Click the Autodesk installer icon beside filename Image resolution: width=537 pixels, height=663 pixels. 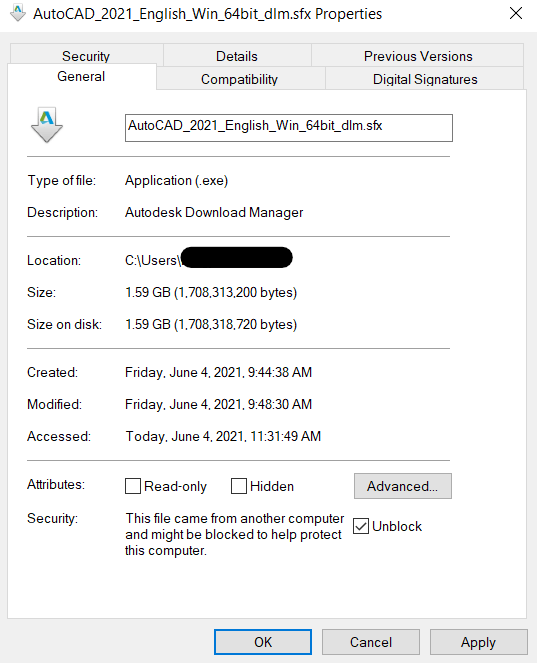point(47,125)
